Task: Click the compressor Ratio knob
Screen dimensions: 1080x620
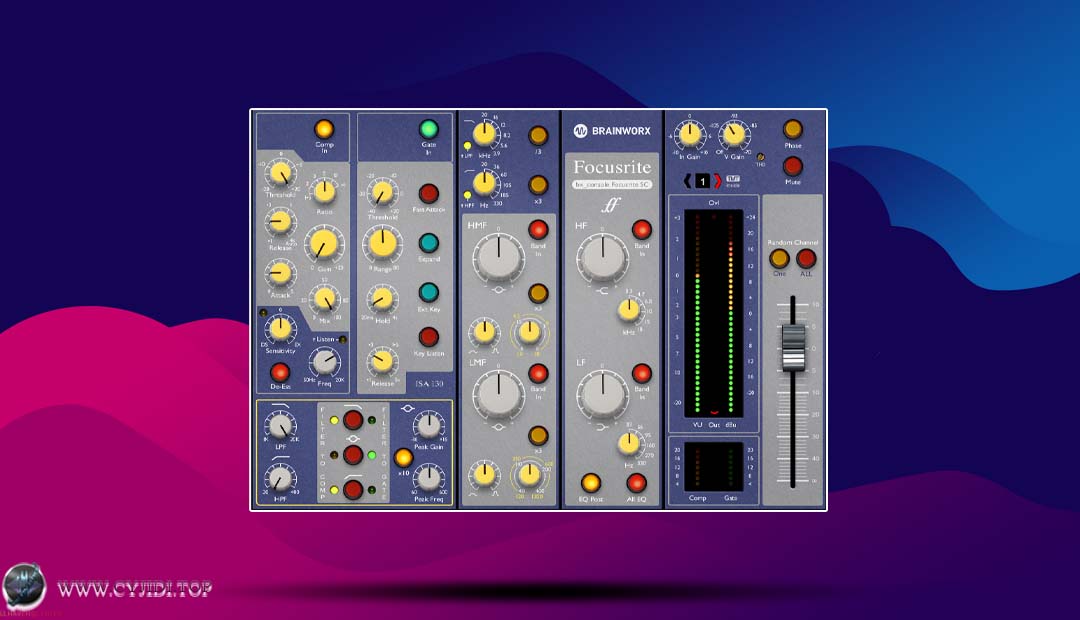Action: coord(324,192)
